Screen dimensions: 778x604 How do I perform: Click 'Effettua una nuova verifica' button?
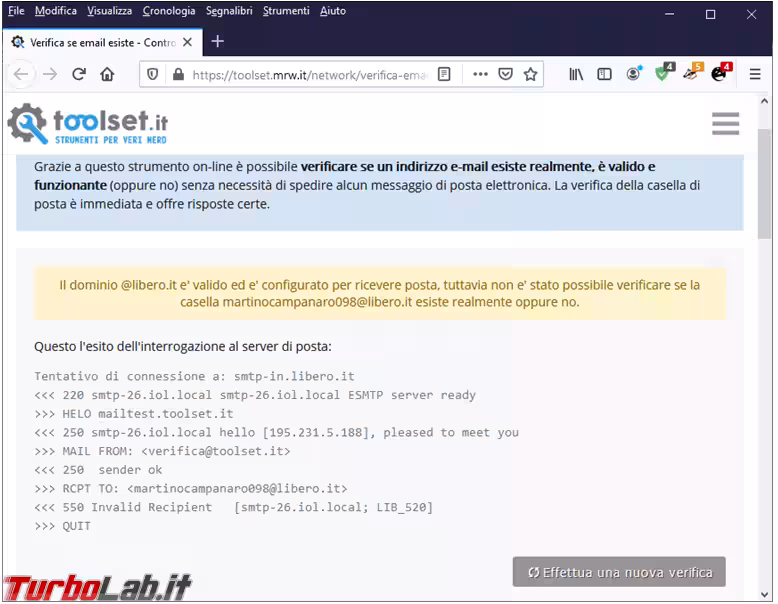(x=619, y=572)
